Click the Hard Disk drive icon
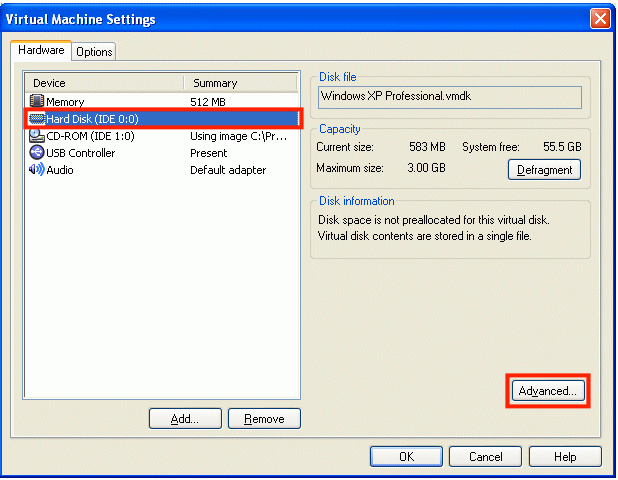Image resolution: width=618 pixels, height=480 pixels. 37,119
